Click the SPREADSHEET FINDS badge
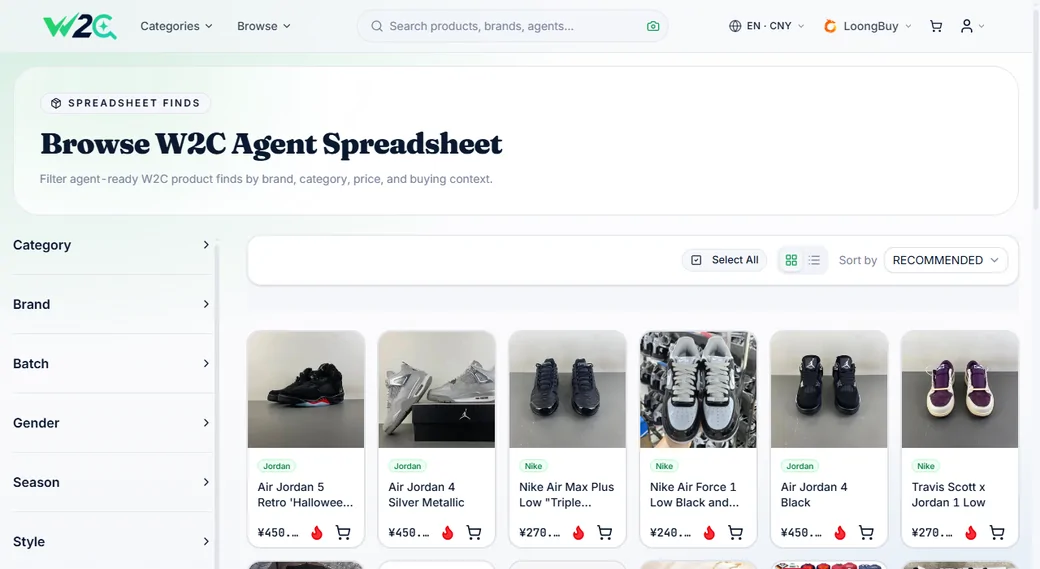1040x569 pixels. pos(125,103)
